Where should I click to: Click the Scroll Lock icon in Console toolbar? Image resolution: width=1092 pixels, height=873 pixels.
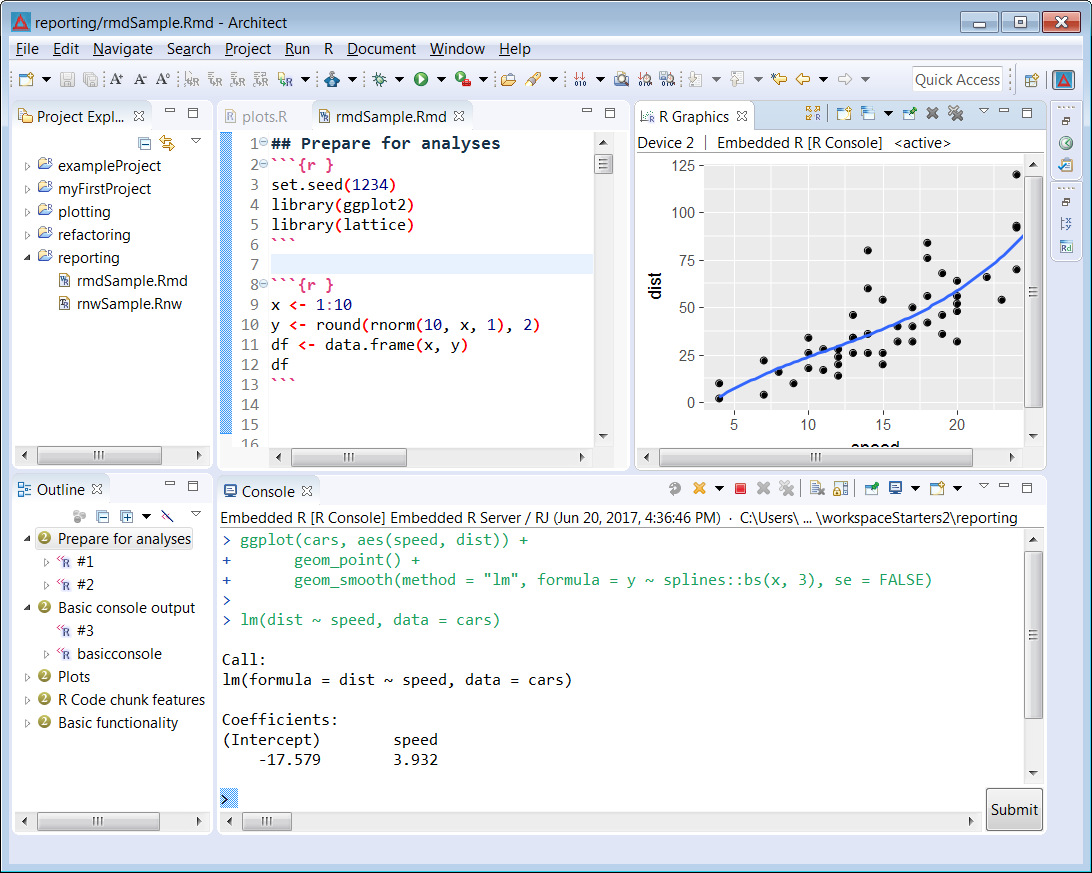click(x=840, y=488)
